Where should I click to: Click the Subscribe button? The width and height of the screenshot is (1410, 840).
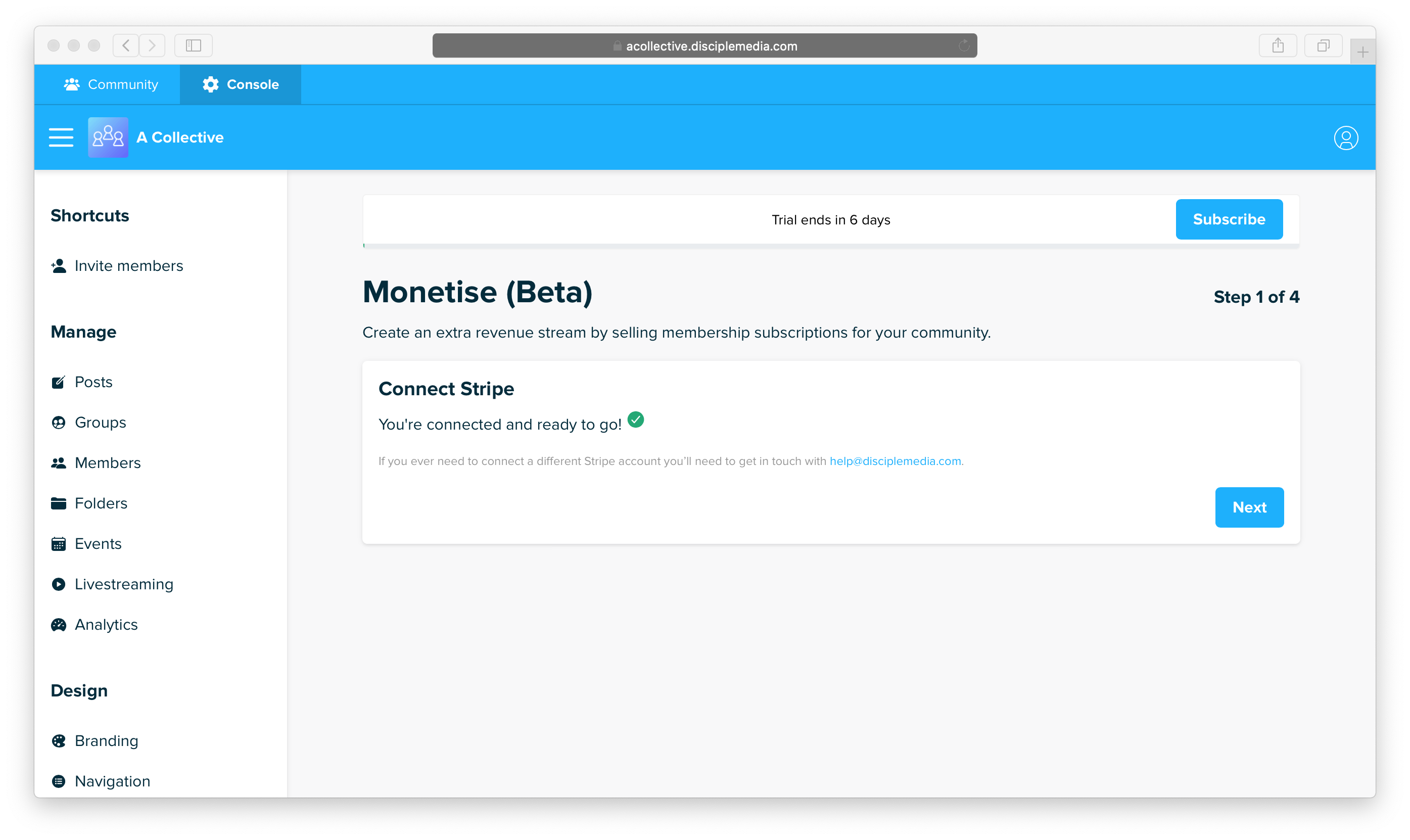pos(1229,219)
